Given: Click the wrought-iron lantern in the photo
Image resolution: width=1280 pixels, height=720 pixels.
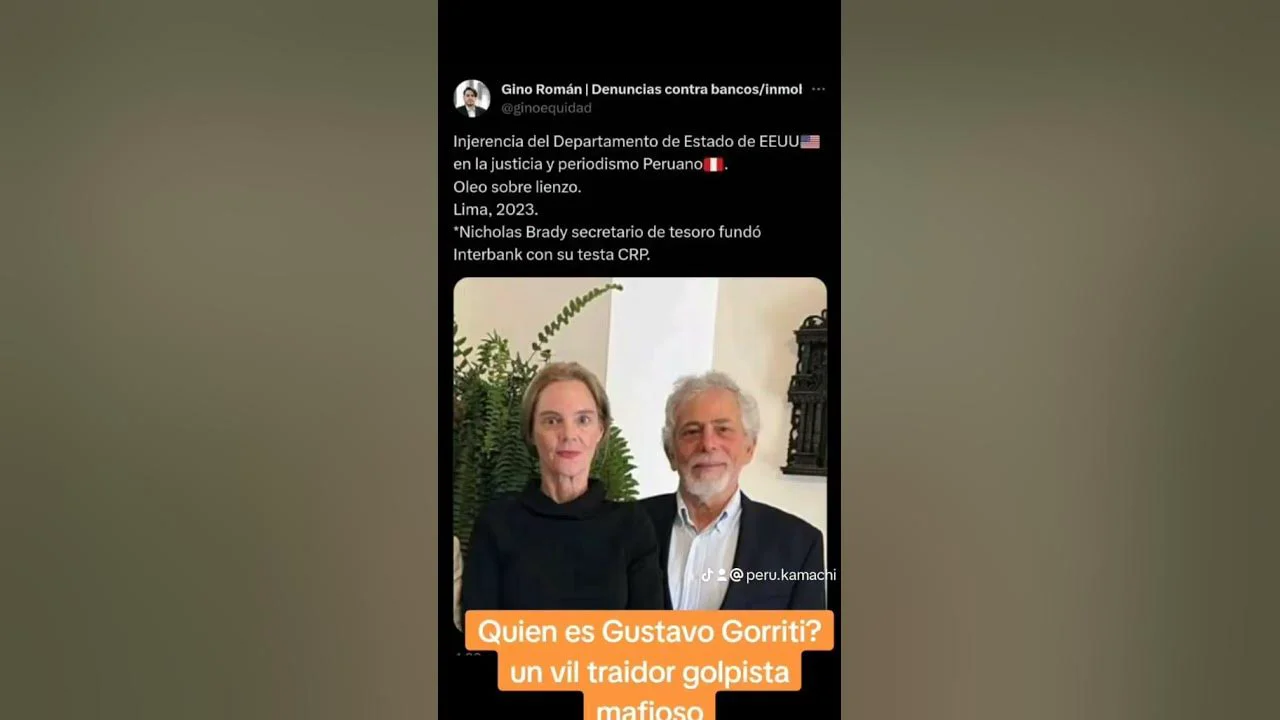Looking at the screenshot, I should coord(806,394).
